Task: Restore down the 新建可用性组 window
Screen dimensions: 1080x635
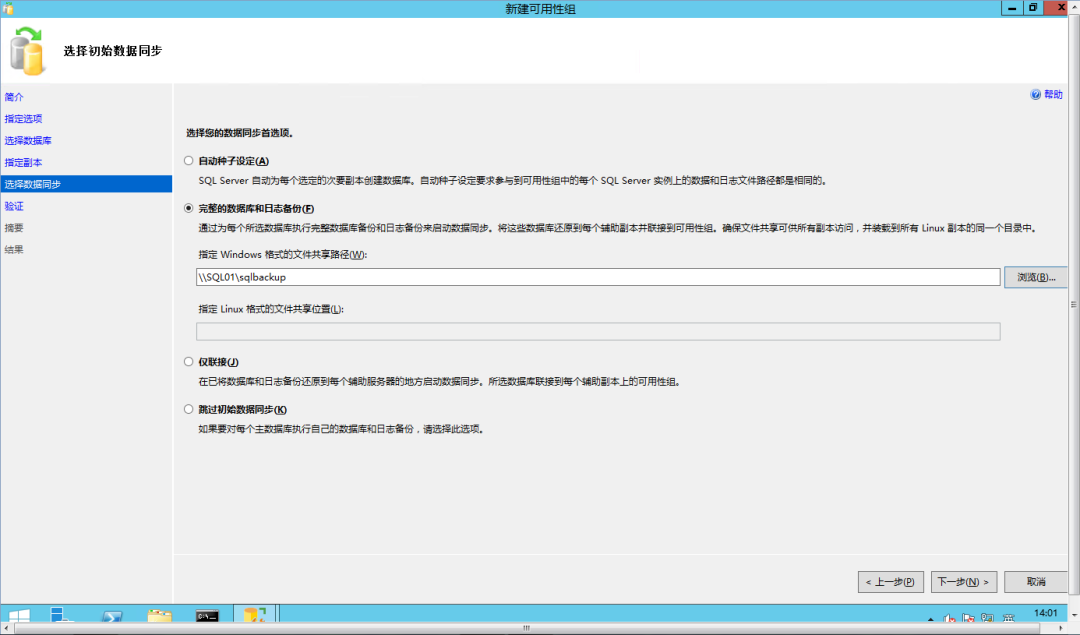Action: pyautogui.click(x=1032, y=8)
